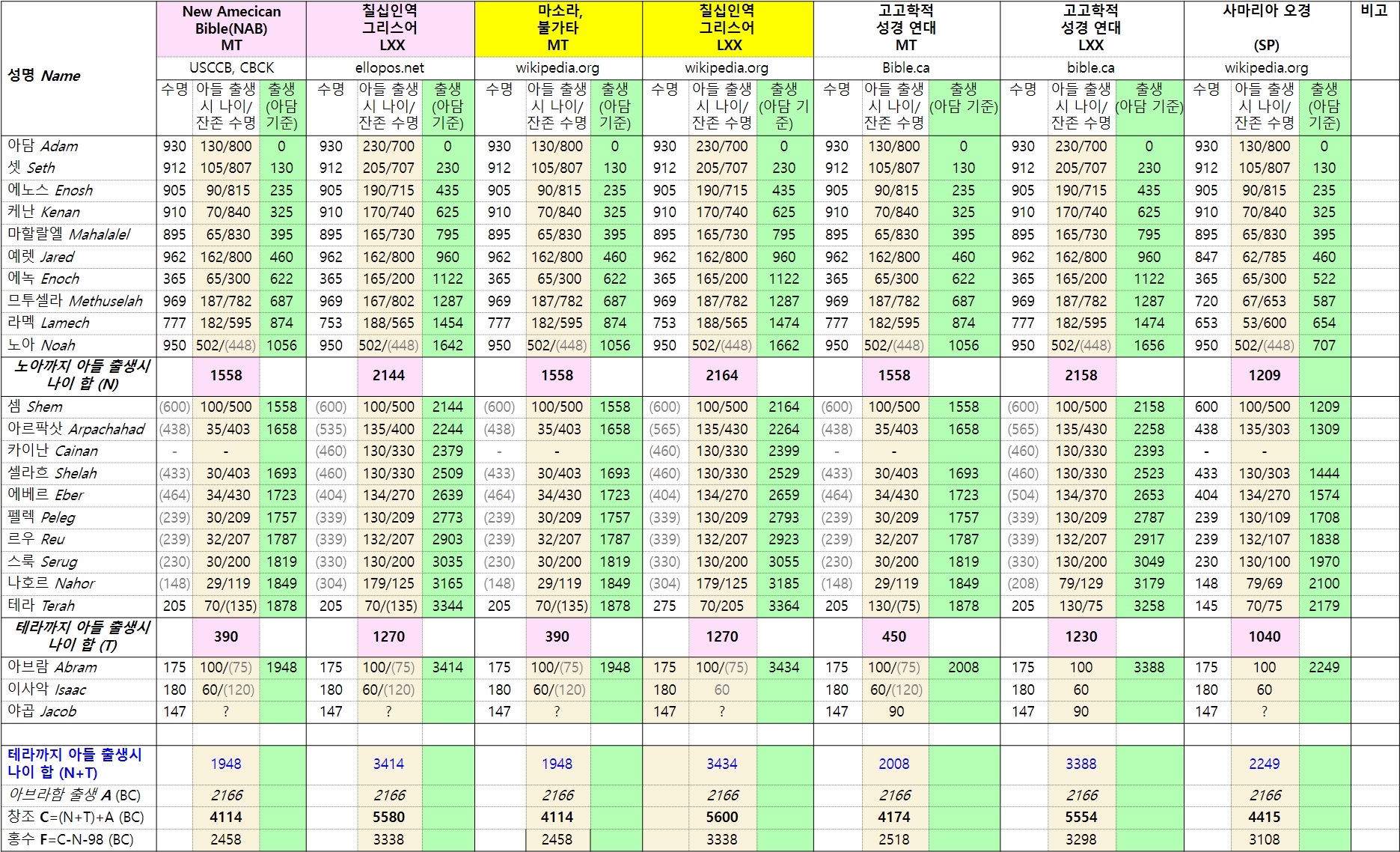Select the 707 cell in Noah row
The image size is (1400, 852).
click(x=1324, y=345)
